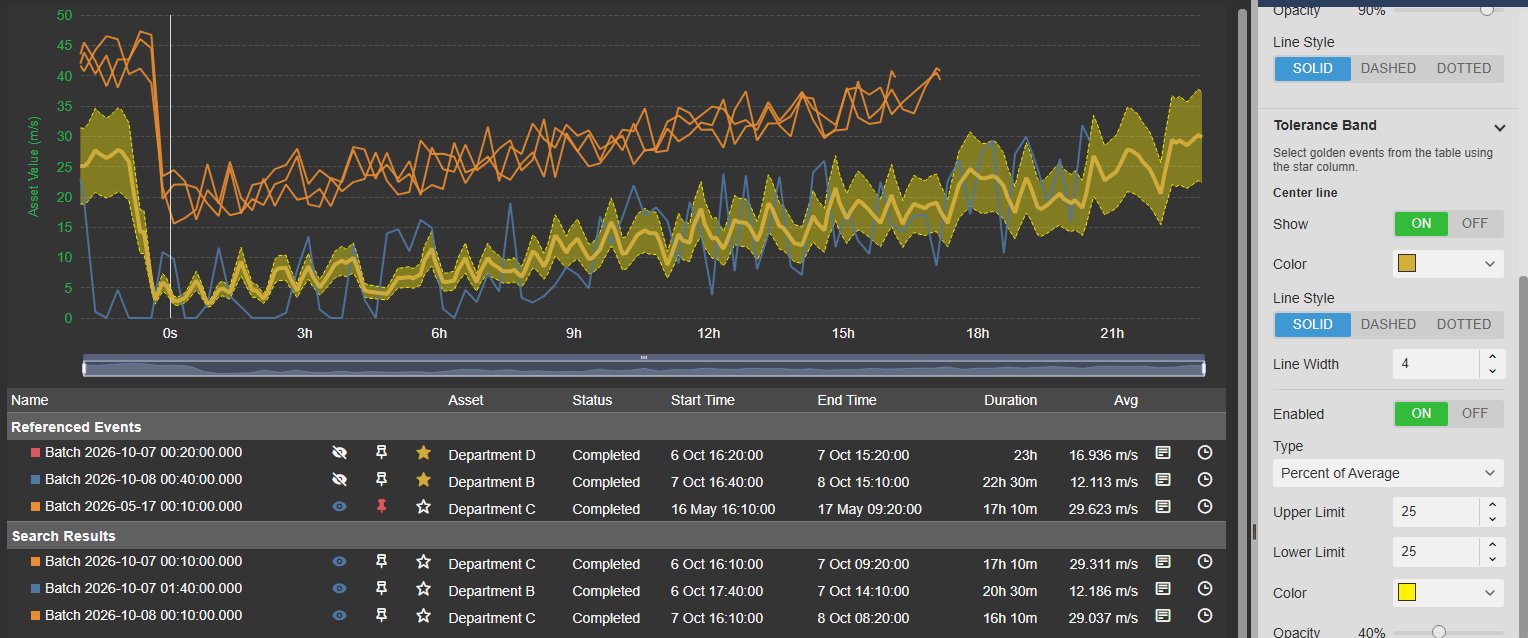Open center line Color dropdown
Screen dimensions: 1528x638
click(x=1448, y=264)
